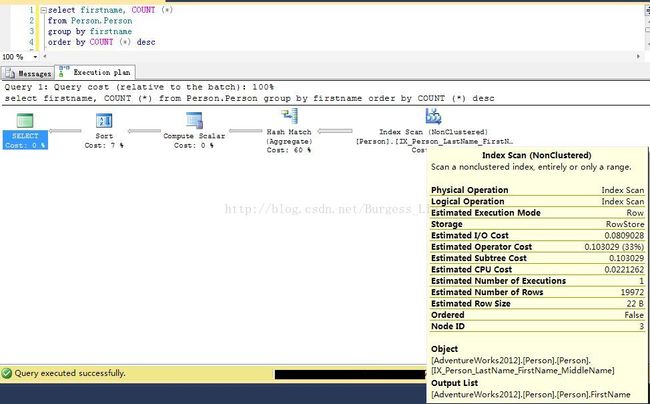The image size is (650, 404).
Task: Click 'Estimated Operator Cost' value 0.103029 (33%)
Action: 614,247
